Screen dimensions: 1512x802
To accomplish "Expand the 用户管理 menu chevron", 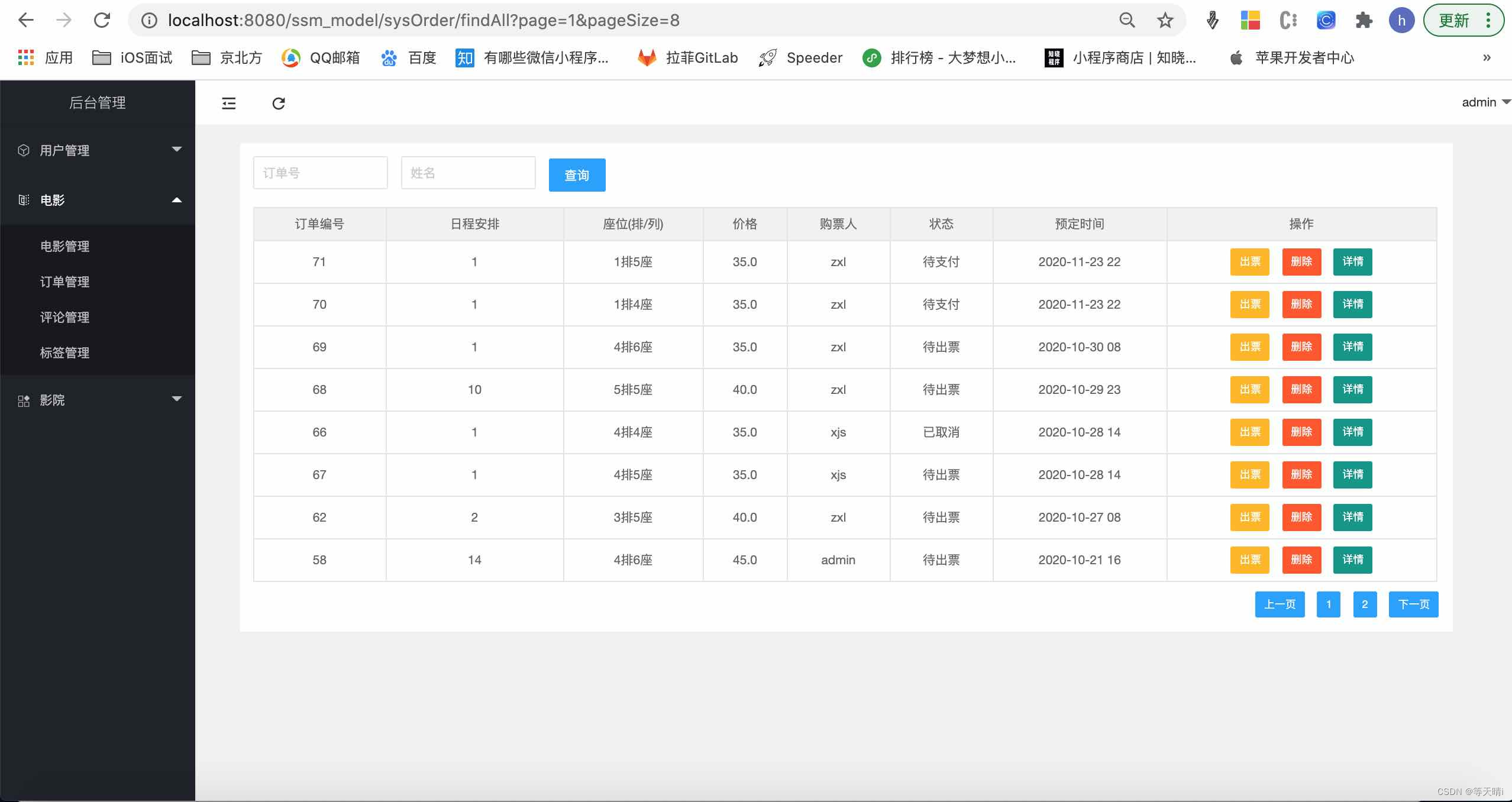I will (x=176, y=150).
